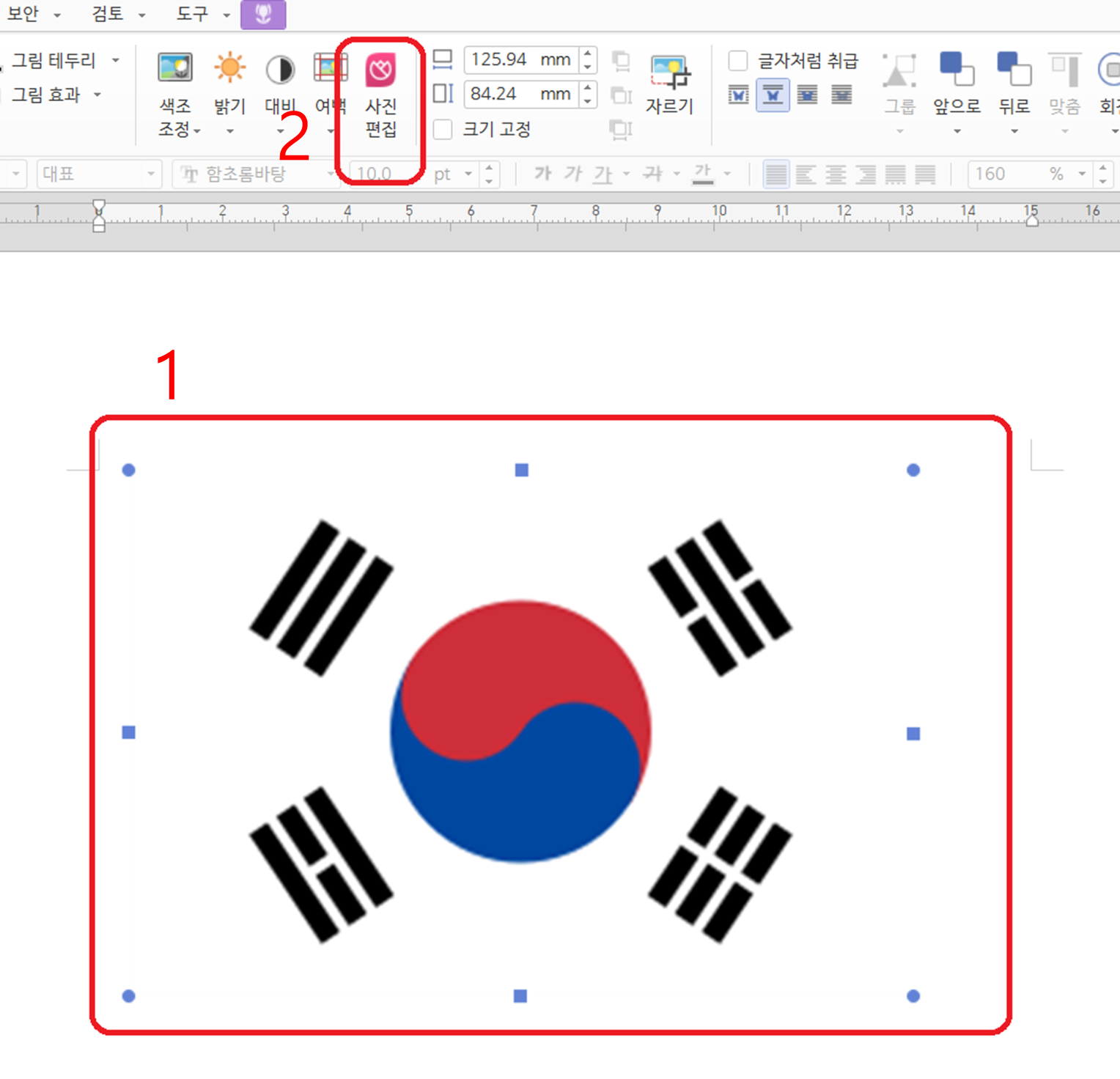Select the top-and-bottom (자리 차지) wrap toggle

click(773, 95)
